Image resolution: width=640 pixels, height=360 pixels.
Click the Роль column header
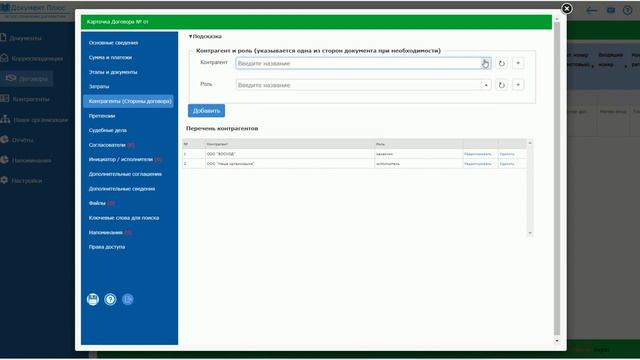[419, 144]
